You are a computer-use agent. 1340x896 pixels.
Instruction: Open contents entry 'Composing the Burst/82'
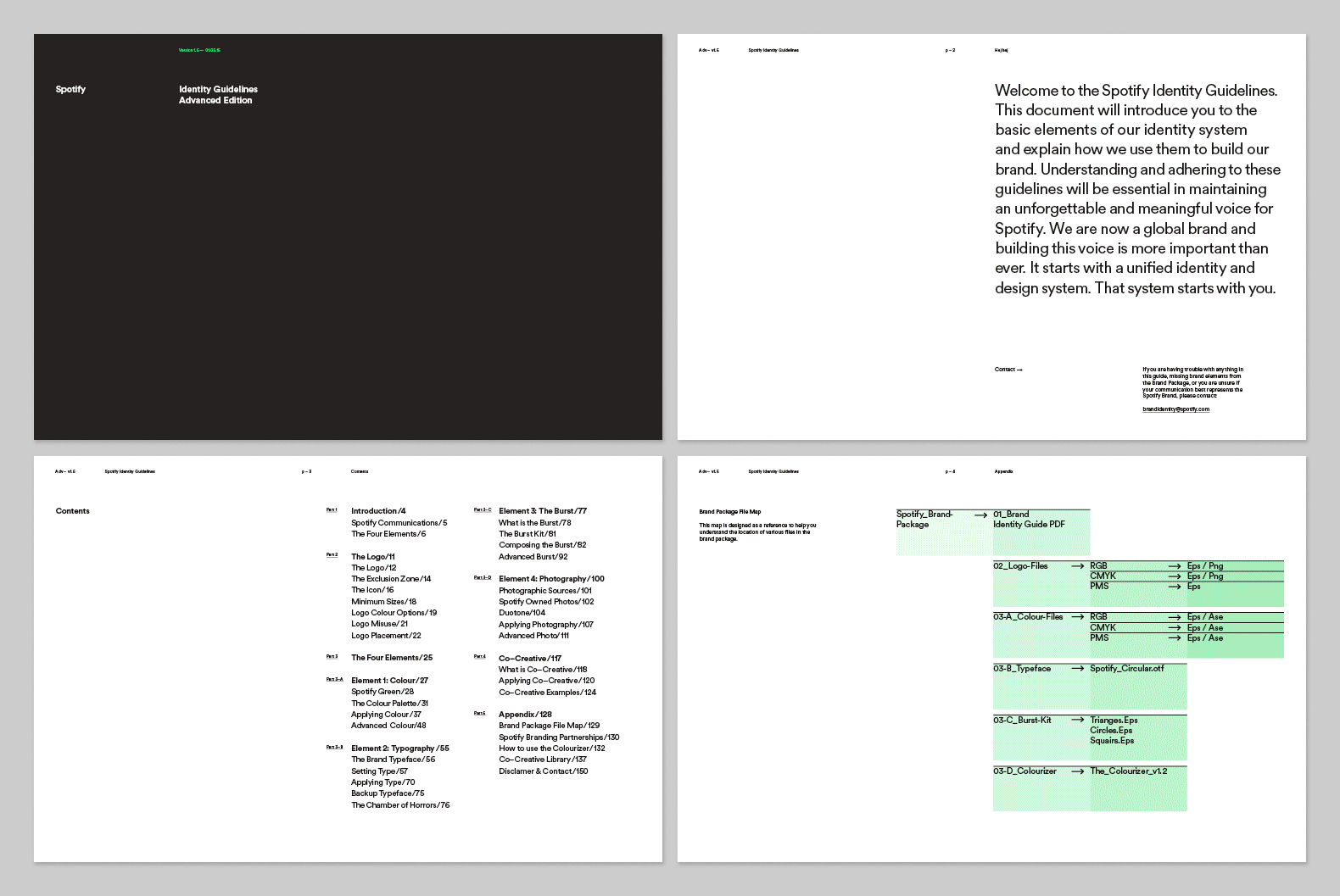(543, 545)
